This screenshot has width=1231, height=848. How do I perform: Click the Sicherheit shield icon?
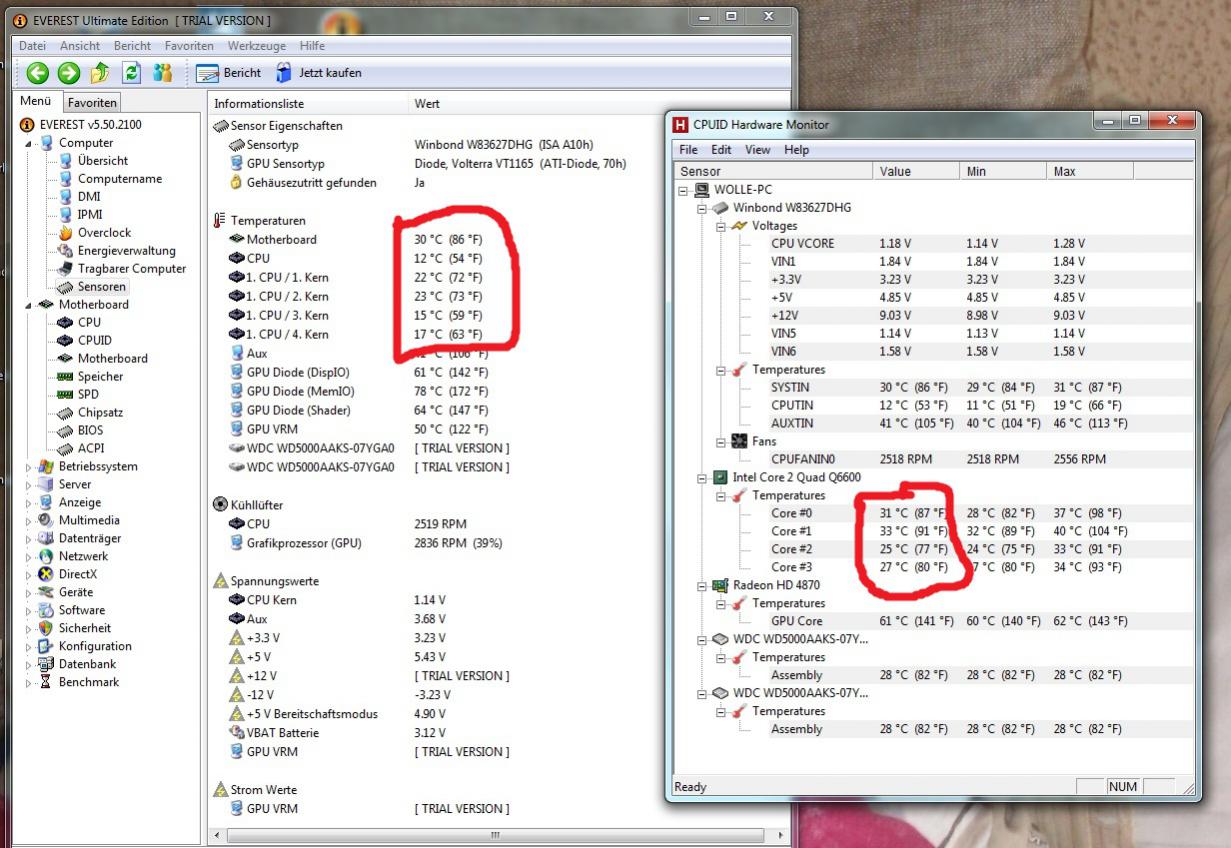(x=46, y=629)
